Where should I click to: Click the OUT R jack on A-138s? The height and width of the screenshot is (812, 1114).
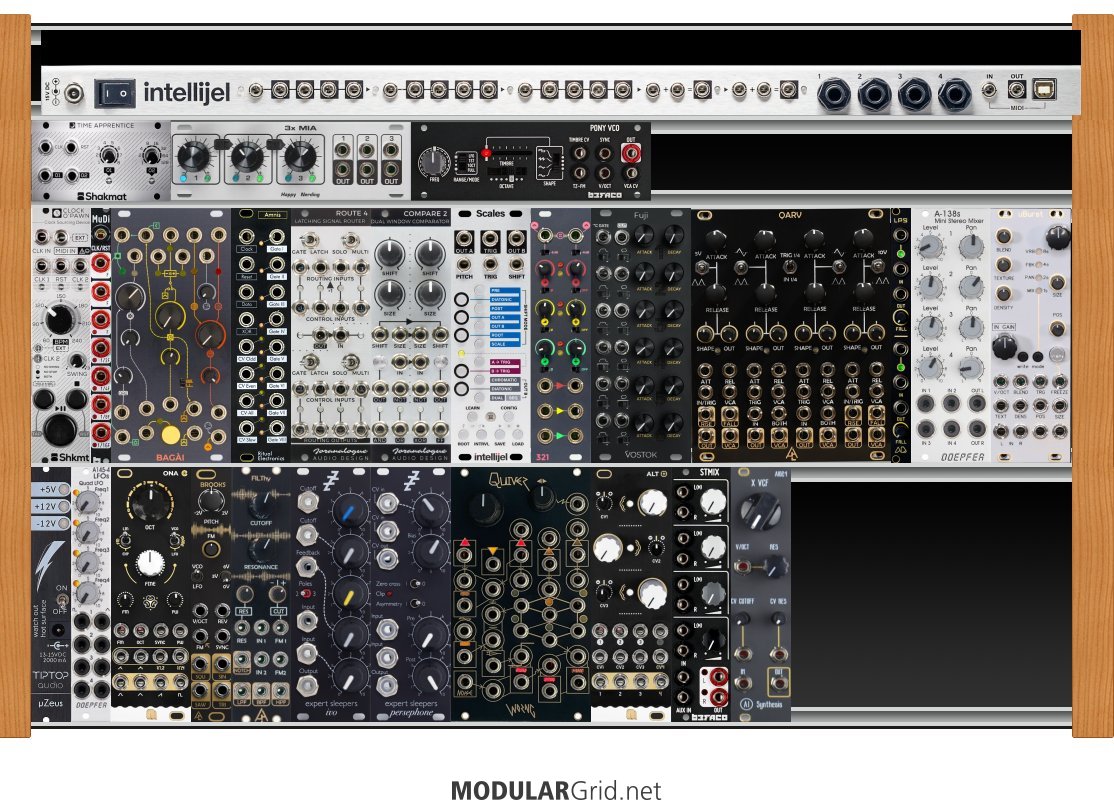978,429
